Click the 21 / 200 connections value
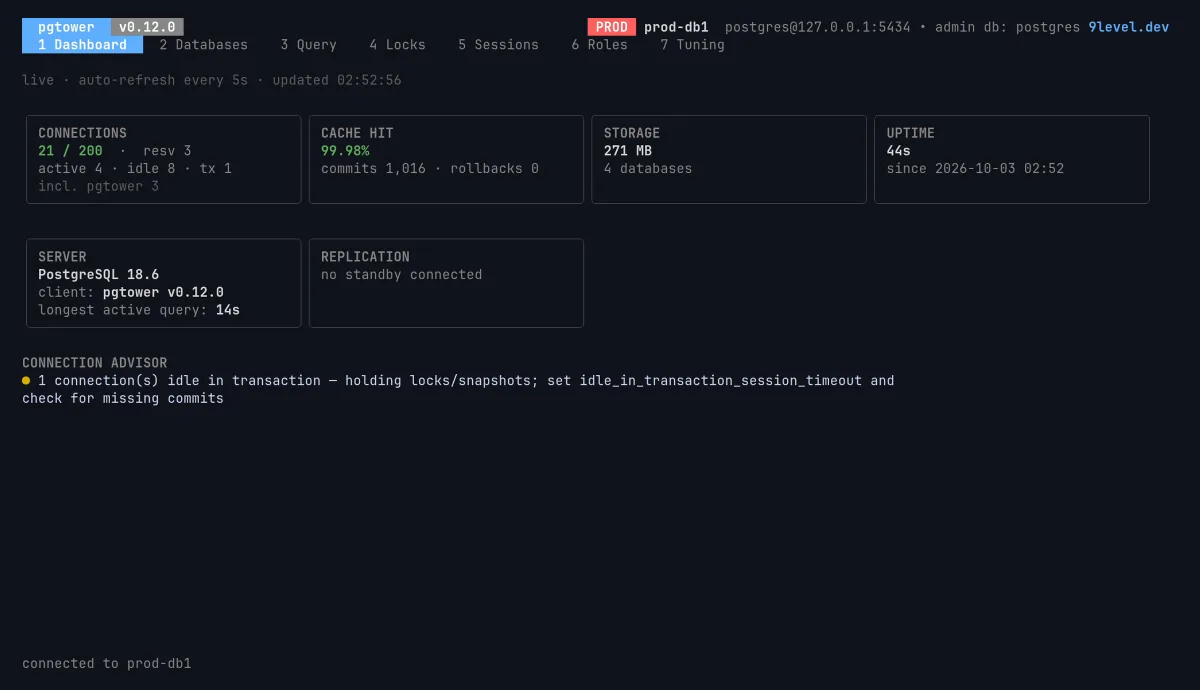 pyautogui.click(x=70, y=151)
